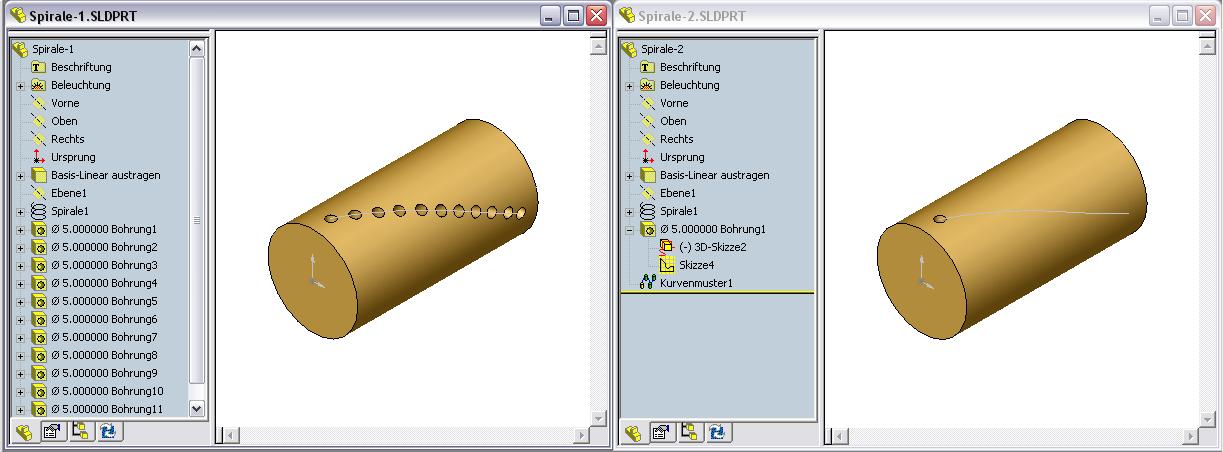Select 'Ø 5.000000 Bohrung3' text in Spirale-1
This screenshot has width=1223, height=452.
104,265
